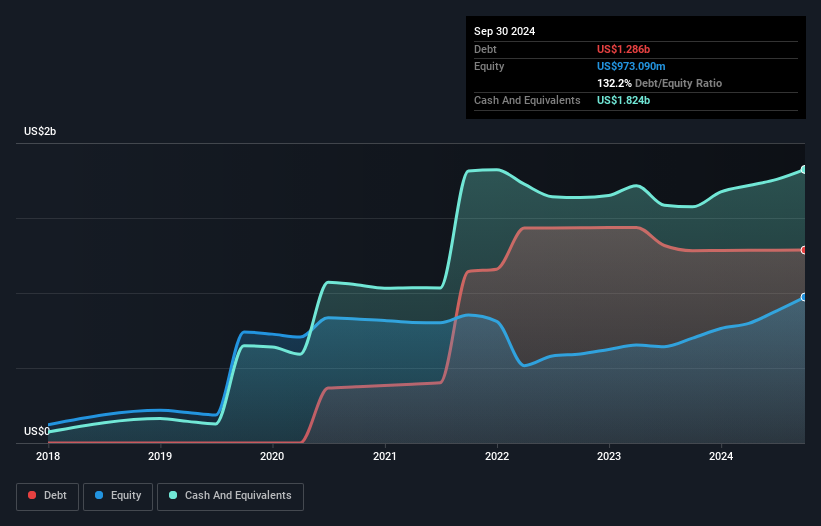Screen dimensions: 821x526
Task: Click the 132.2% Debt/Equity Ratio text
Action: click(659, 83)
